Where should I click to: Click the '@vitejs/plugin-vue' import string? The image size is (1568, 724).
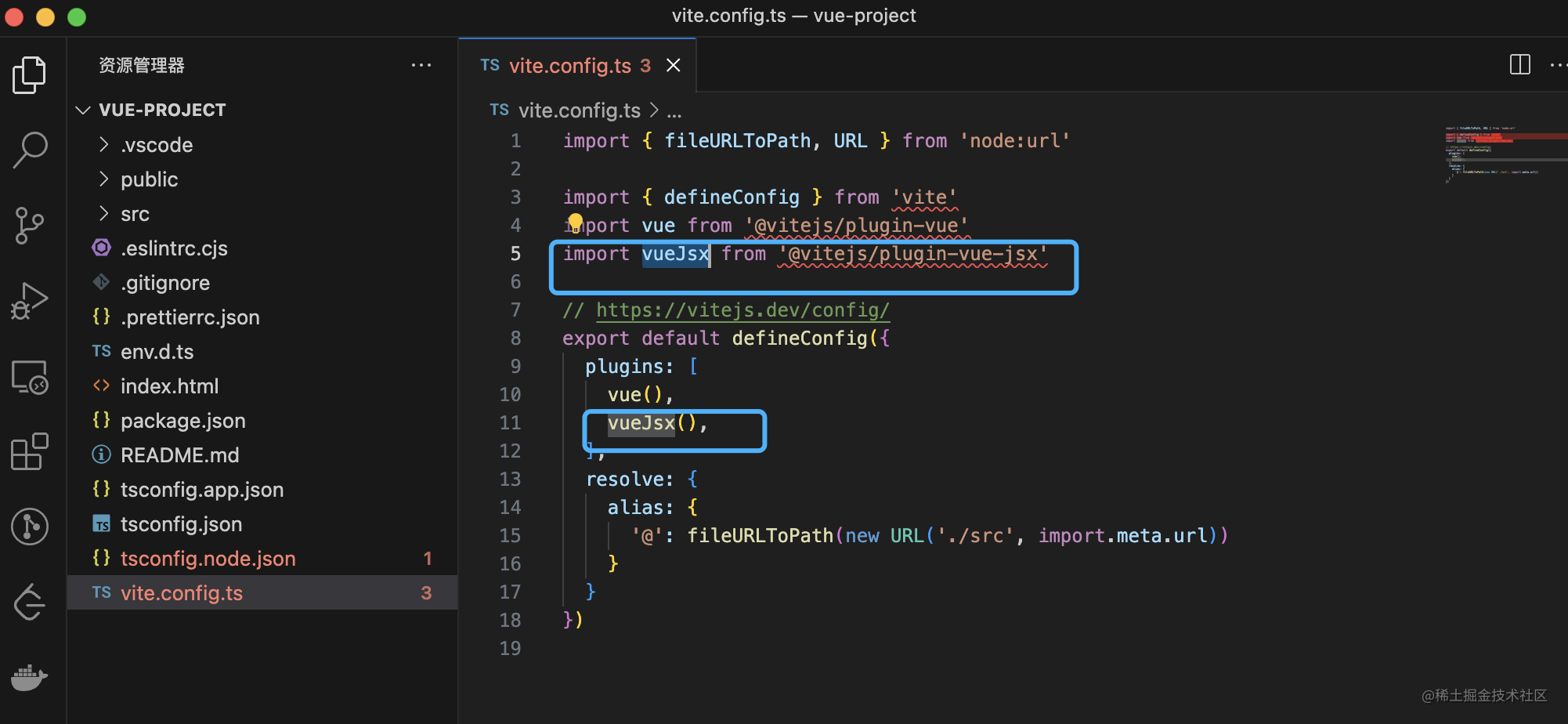857,226
